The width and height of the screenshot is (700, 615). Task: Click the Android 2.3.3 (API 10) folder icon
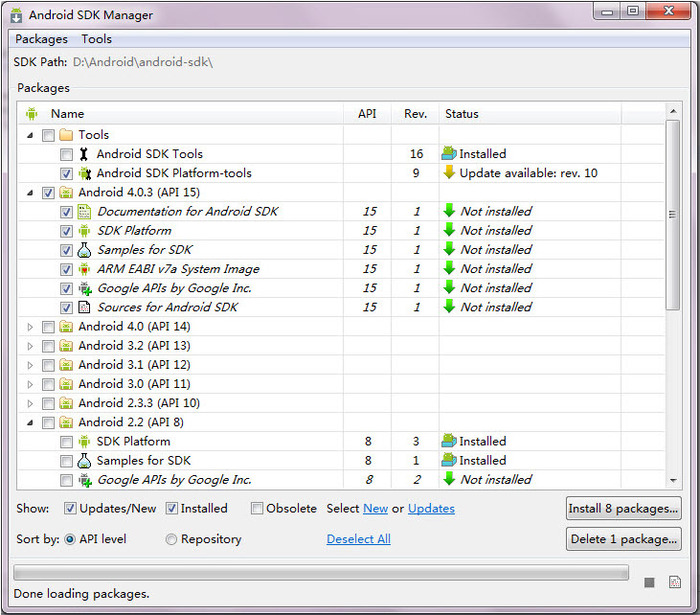pyautogui.click(x=66, y=403)
